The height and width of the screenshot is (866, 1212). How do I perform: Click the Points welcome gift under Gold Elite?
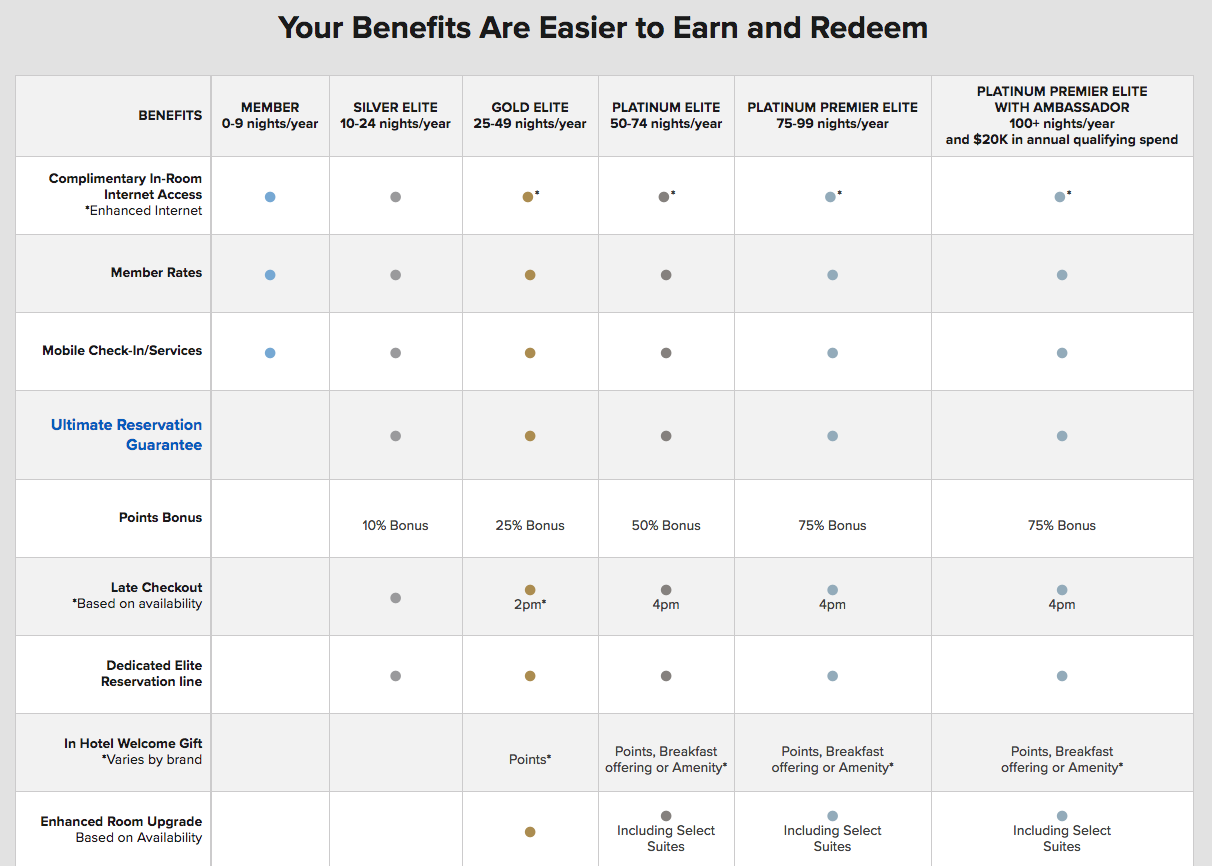pyautogui.click(x=530, y=759)
